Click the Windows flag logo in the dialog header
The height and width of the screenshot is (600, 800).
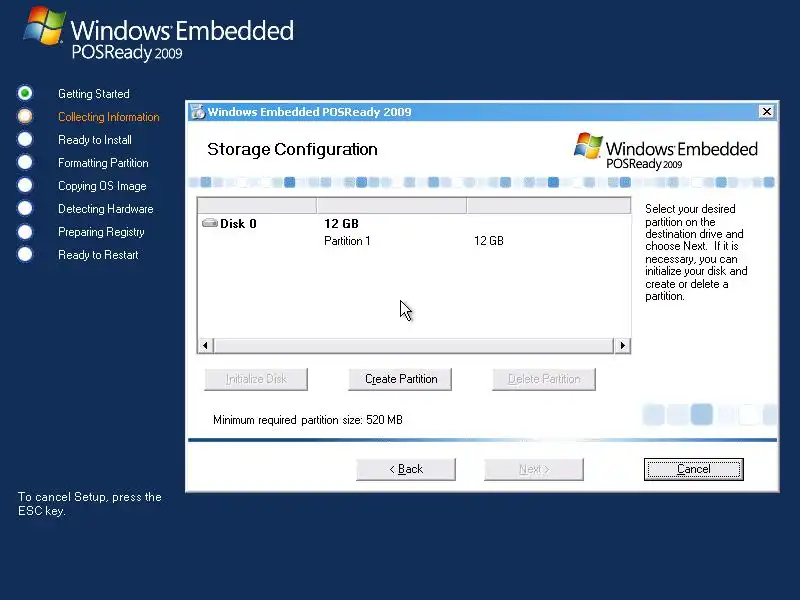(x=588, y=146)
